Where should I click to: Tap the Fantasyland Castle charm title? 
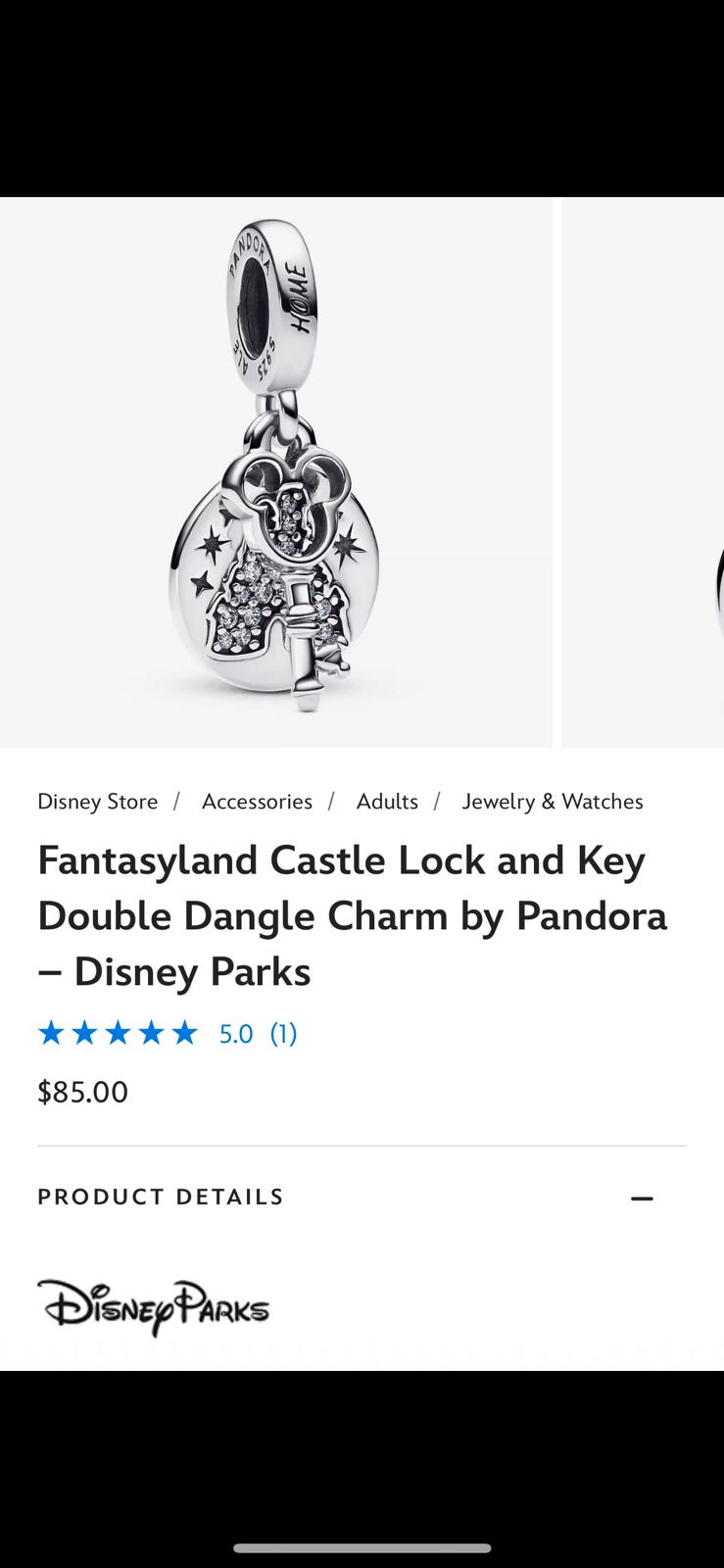coord(352,915)
